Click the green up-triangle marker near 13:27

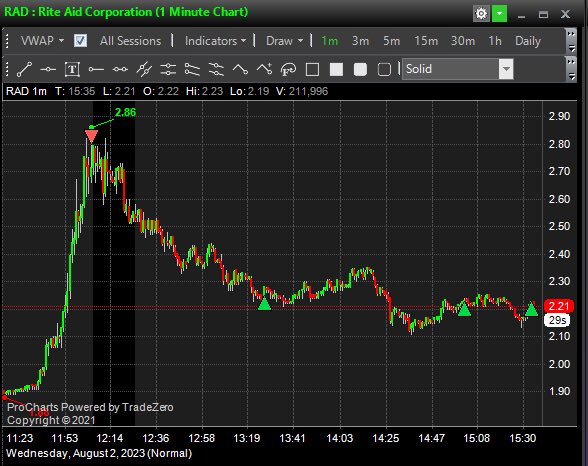[x=264, y=304]
